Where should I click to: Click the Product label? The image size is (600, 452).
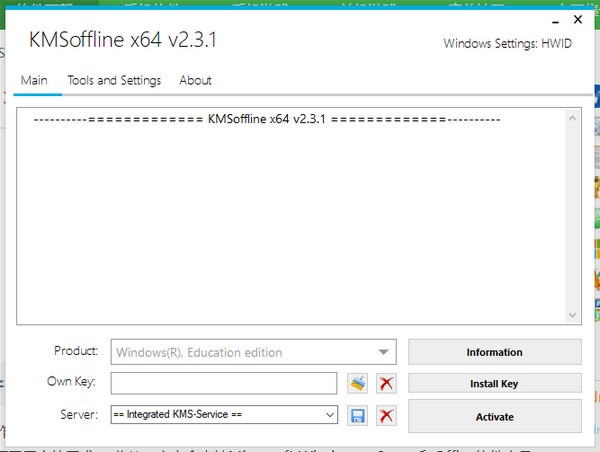(76, 351)
